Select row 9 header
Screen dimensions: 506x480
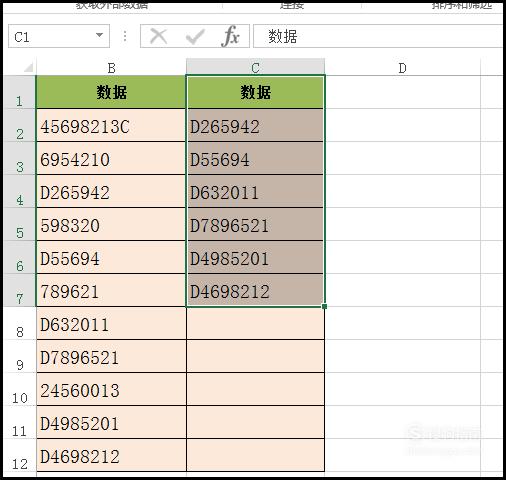(19, 356)
